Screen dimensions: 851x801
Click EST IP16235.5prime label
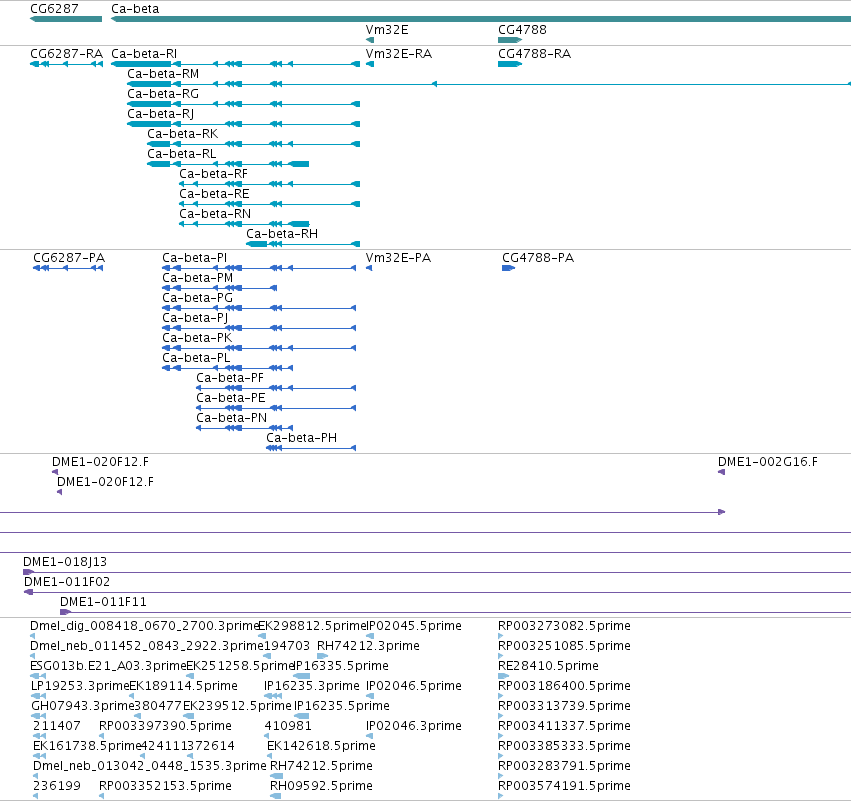click(x=341, y=706)
